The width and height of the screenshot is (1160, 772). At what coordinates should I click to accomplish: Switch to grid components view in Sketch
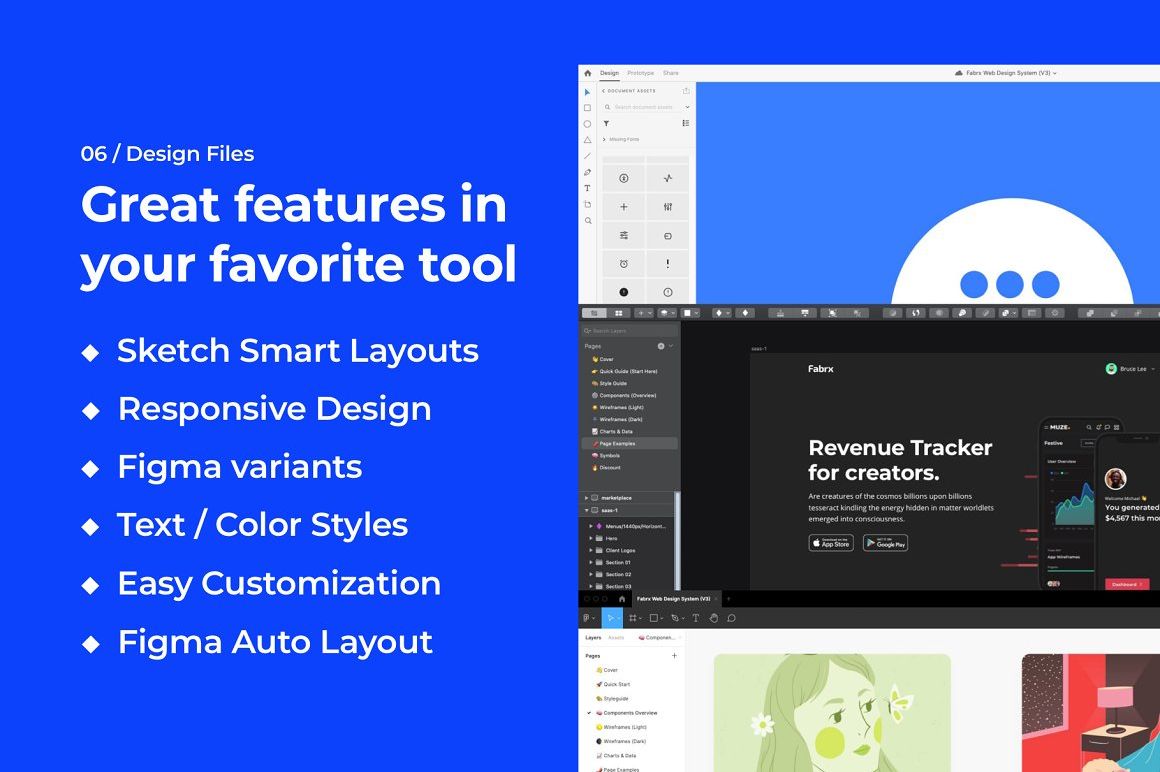619,313
